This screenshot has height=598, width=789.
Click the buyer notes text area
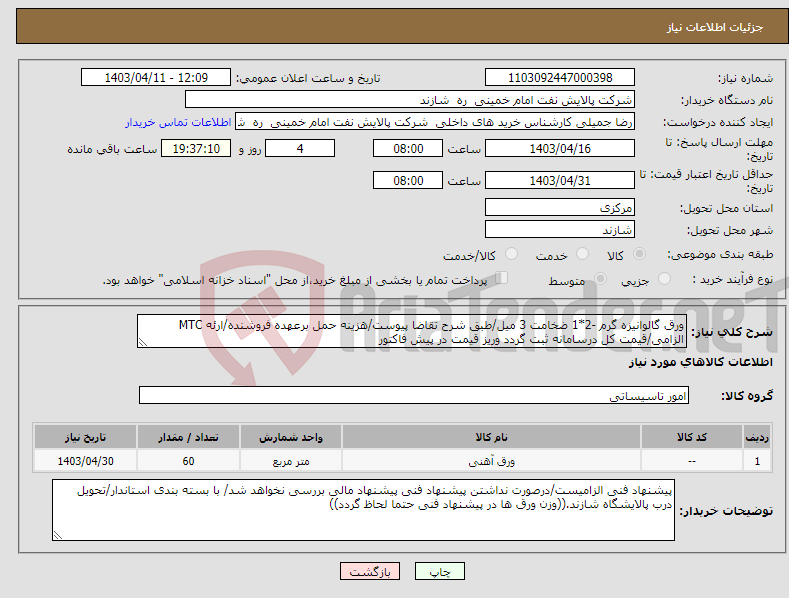[363, 510]
